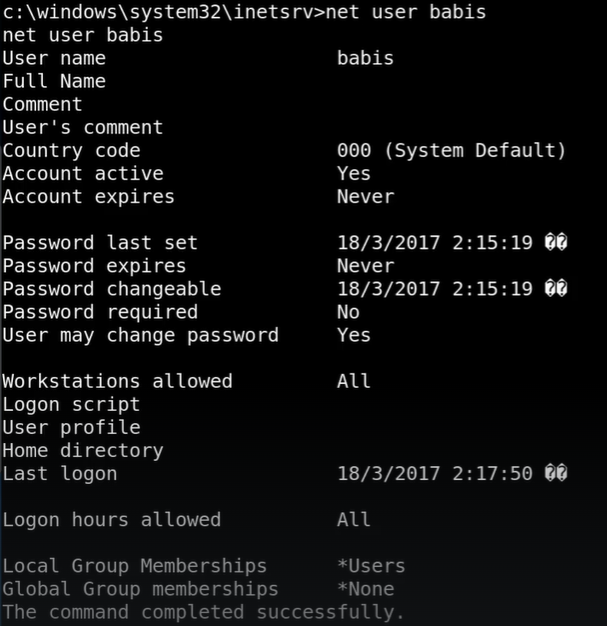Click the 'Never' value beside Password expires

click(x=365, y=266)
